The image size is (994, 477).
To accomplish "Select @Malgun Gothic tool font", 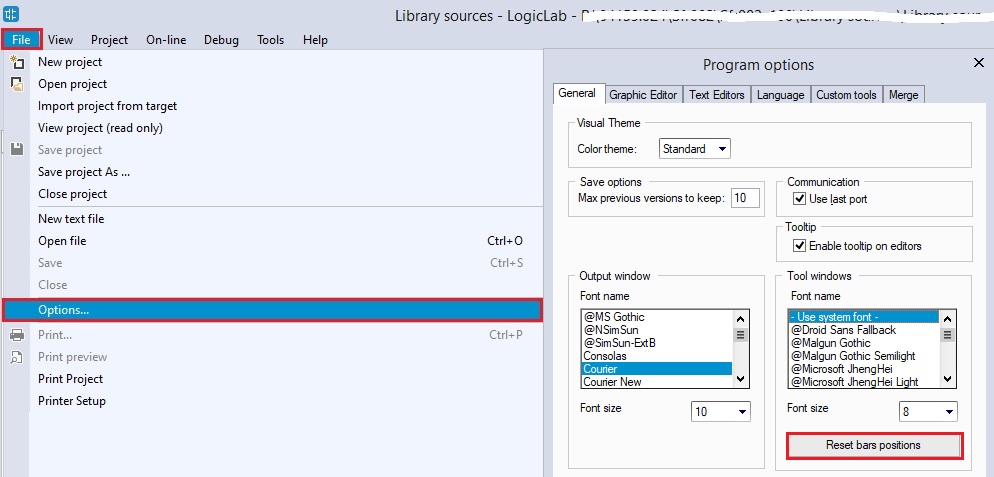I will point(863,343).
